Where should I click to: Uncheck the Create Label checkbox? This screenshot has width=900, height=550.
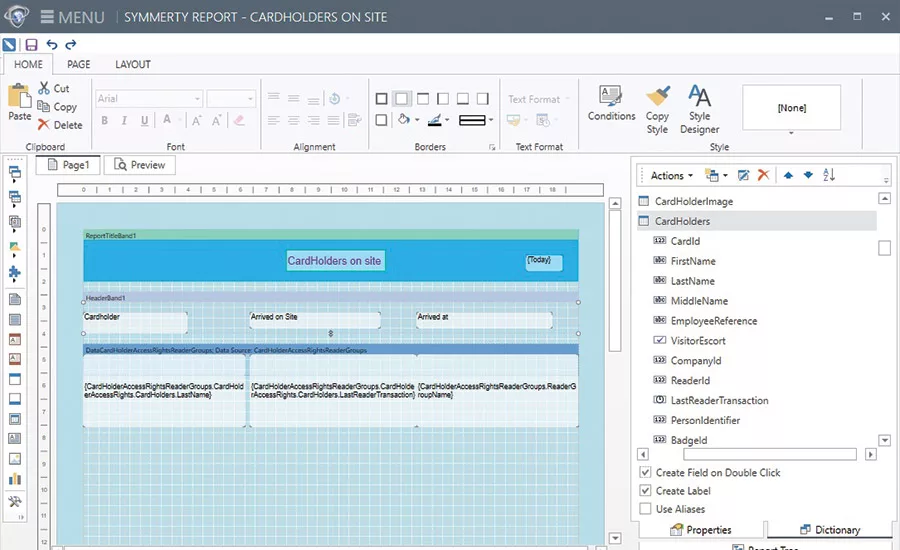click(x=645, y=490)
